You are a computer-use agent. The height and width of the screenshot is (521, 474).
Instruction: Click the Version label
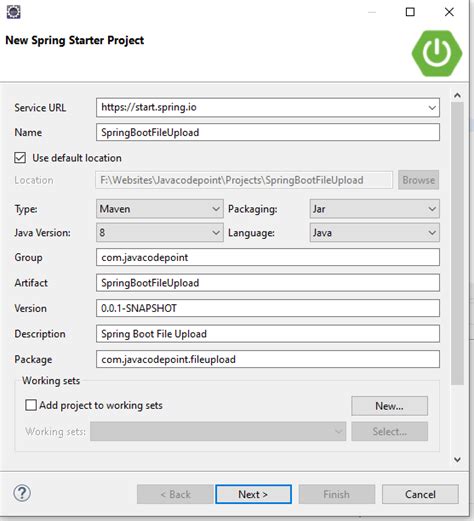[30, 308]
